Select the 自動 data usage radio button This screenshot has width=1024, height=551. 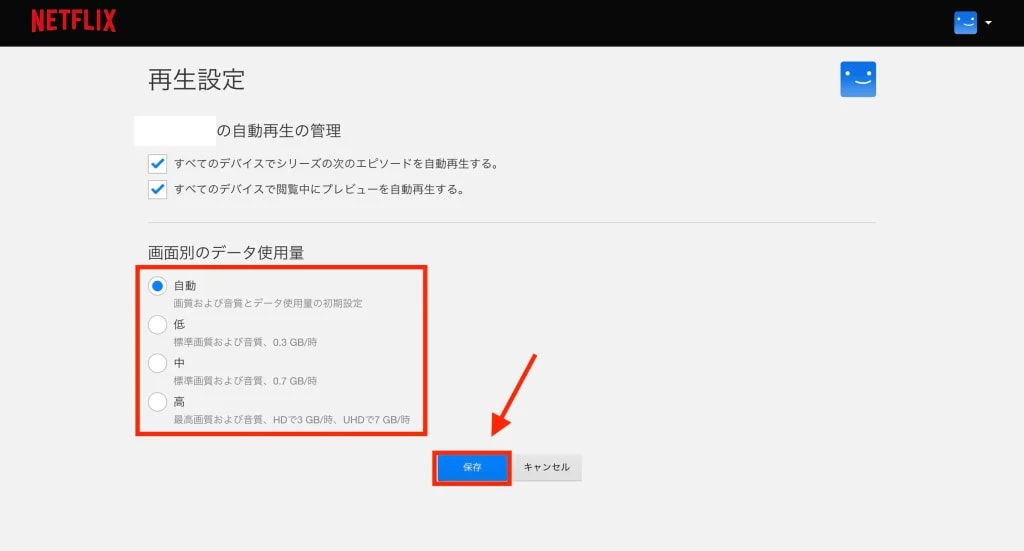(157, 286)
